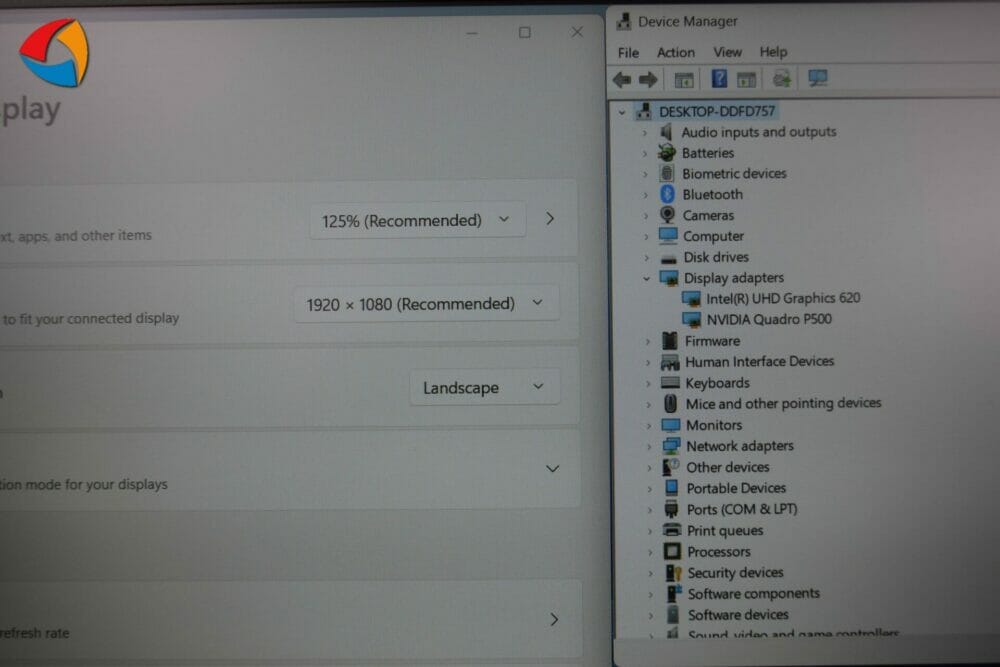Click the Bluetooth category icon
The height and width of the screenshot is (667, 1000).
(667, 194)
